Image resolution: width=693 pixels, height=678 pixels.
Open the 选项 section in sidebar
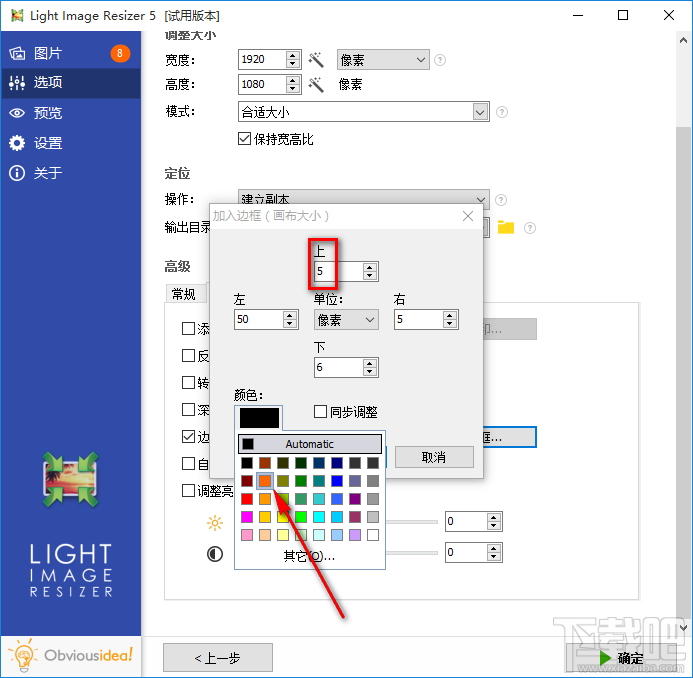pyautogui.click(x=71, y=83)
